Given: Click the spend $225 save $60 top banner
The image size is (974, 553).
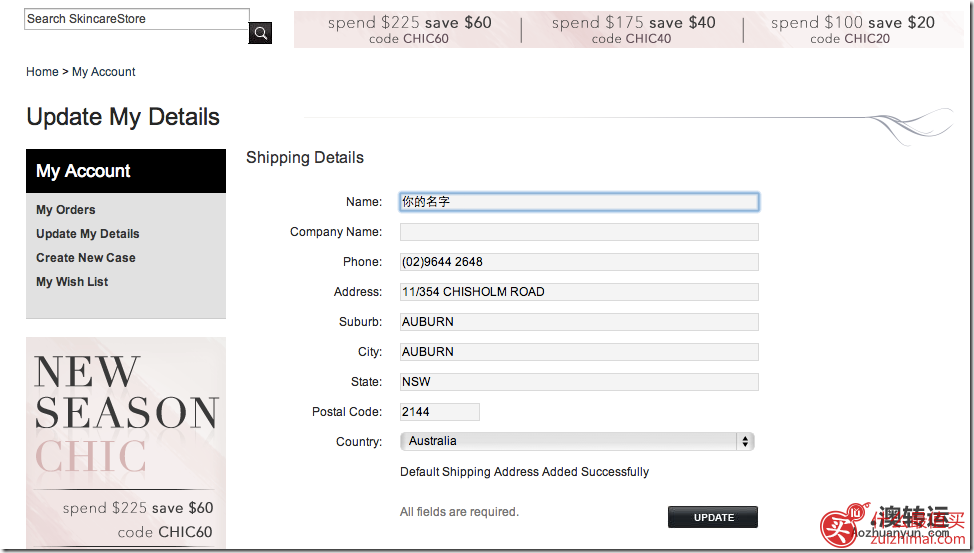Looking at the screenshot, I should coord(409,30).
